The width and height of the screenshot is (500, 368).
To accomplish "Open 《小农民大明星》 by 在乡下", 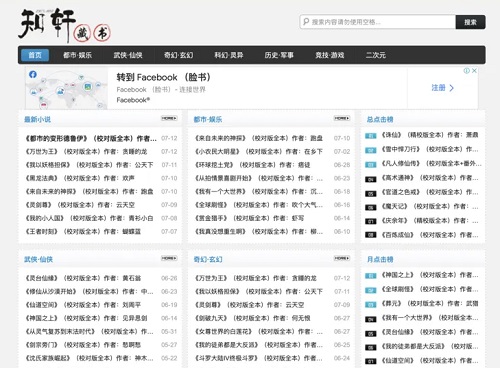I will pyautogui.click(x=259, y=152).
